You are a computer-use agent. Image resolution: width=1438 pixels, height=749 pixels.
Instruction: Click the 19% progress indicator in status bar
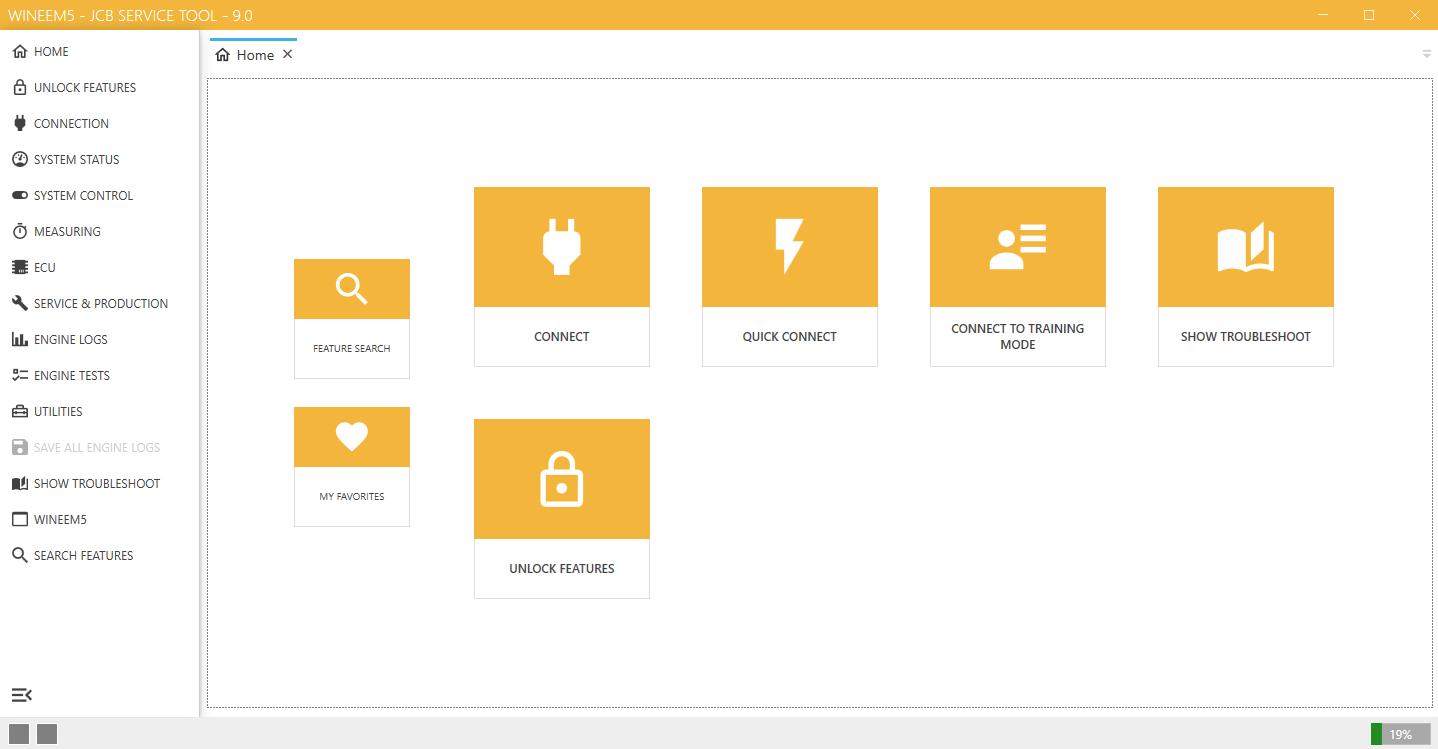1400,734
